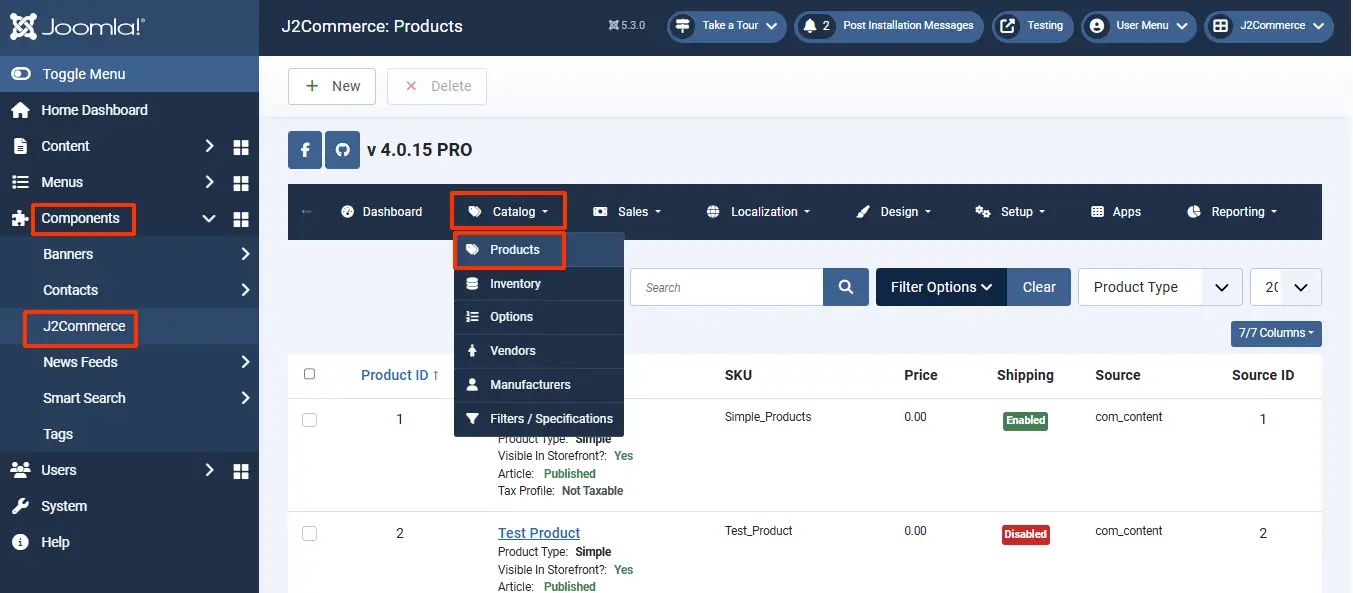Click into the product Search field
This screenshot has height=593, width=1353.
pos(727,287)
